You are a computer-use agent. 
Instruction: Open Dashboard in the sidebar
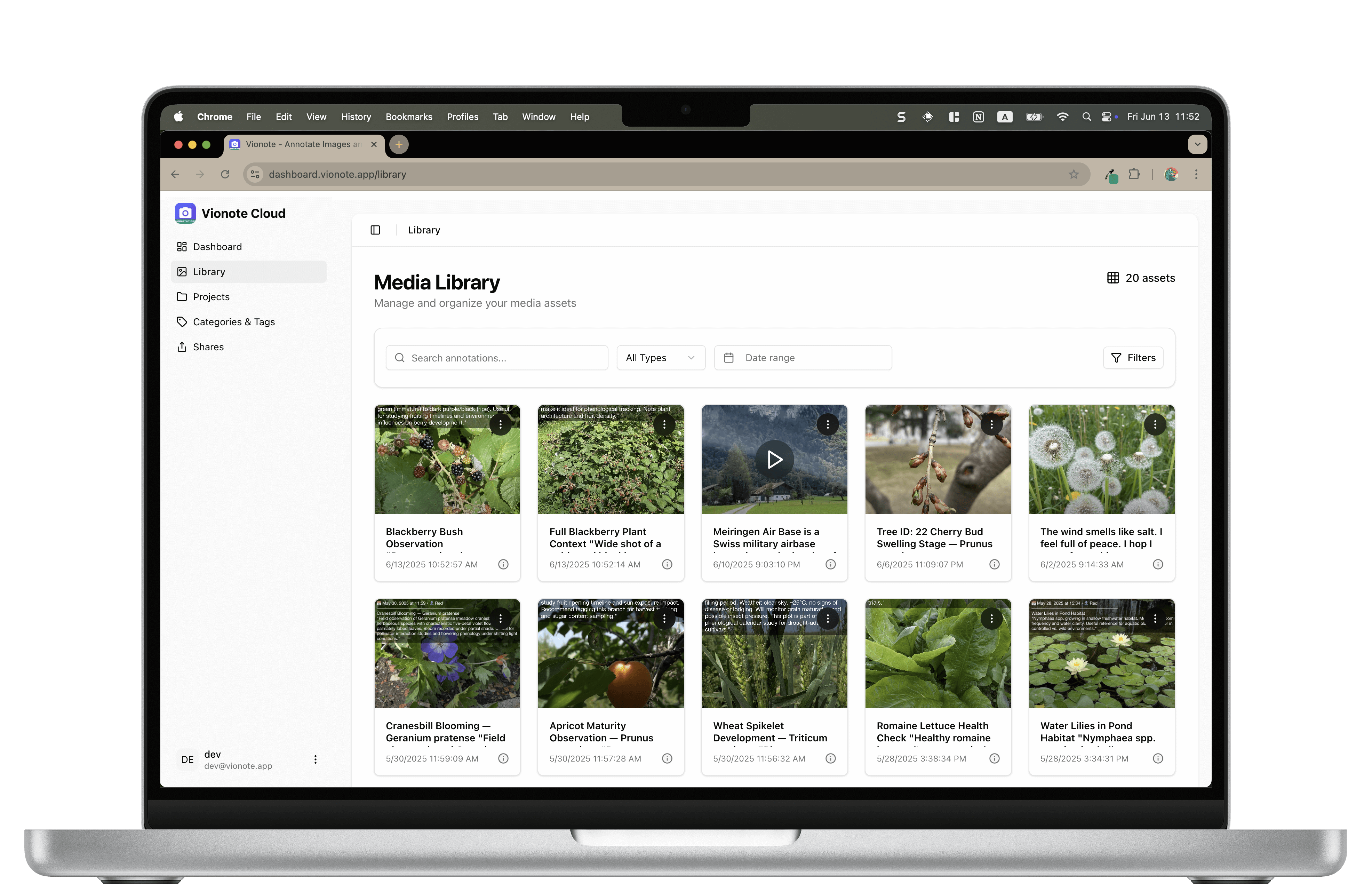point(248,247)
